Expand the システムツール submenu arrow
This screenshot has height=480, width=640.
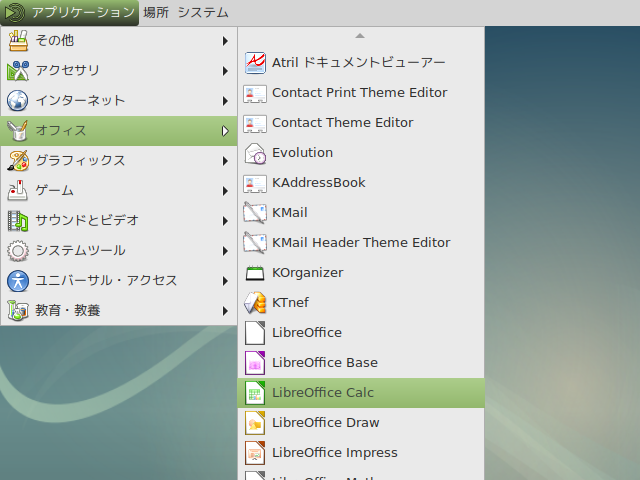click(x=225, y=251)
